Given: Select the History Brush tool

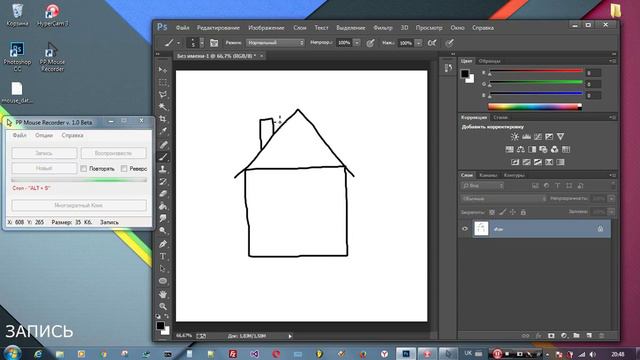Looking at the screenshot, I should click(163, 181).
